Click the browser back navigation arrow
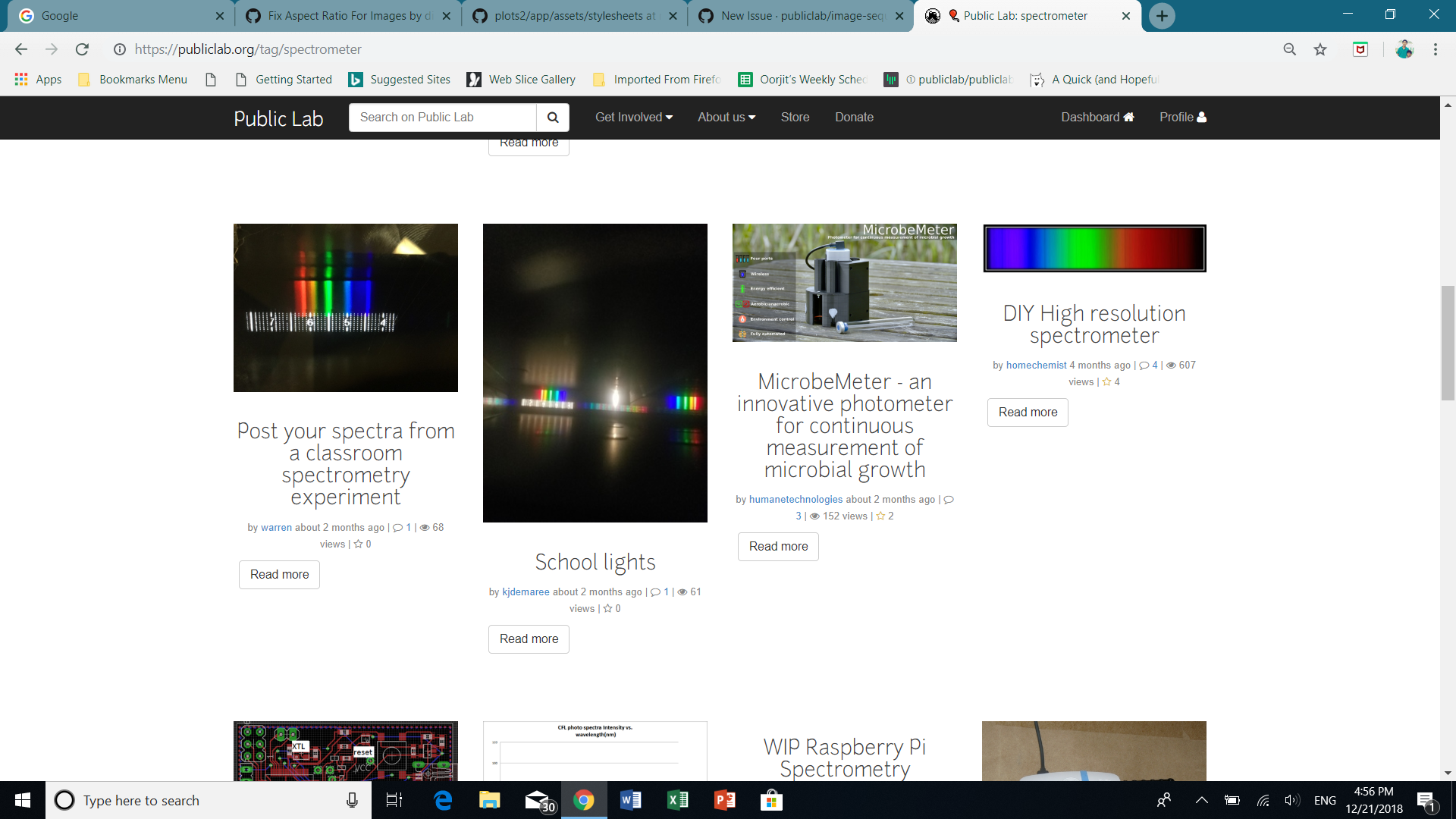The image size is (1456, 819). pos(20,49)
